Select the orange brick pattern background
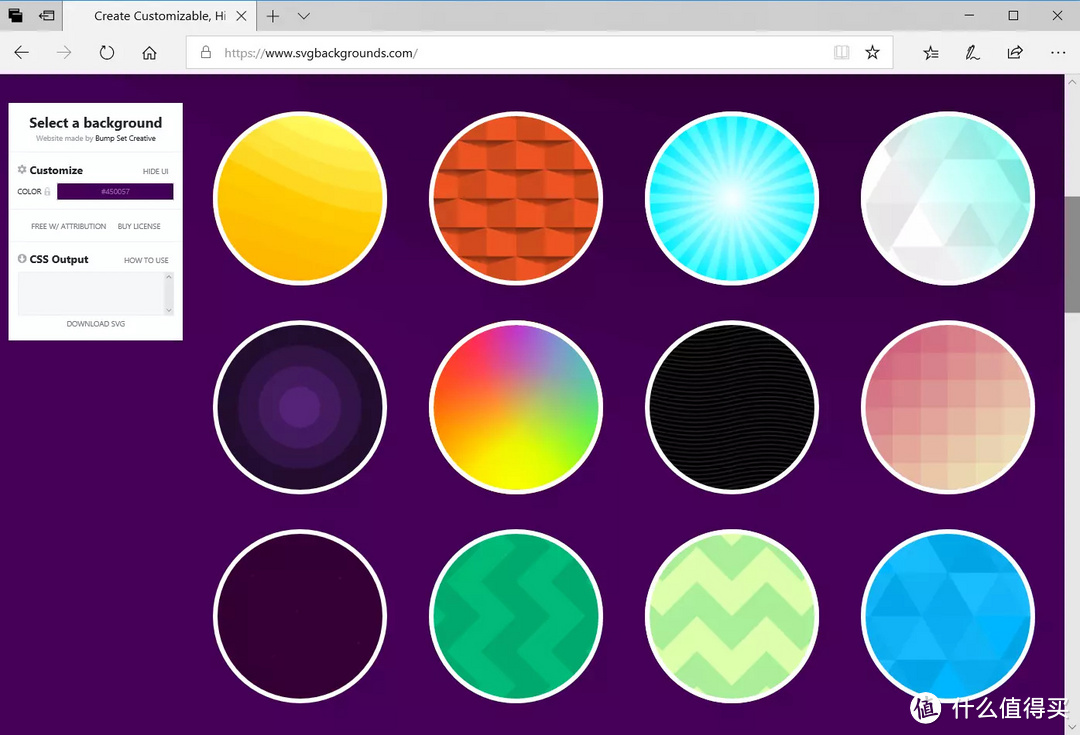The width and height of the screenshot is (1080, 735). 516,198
